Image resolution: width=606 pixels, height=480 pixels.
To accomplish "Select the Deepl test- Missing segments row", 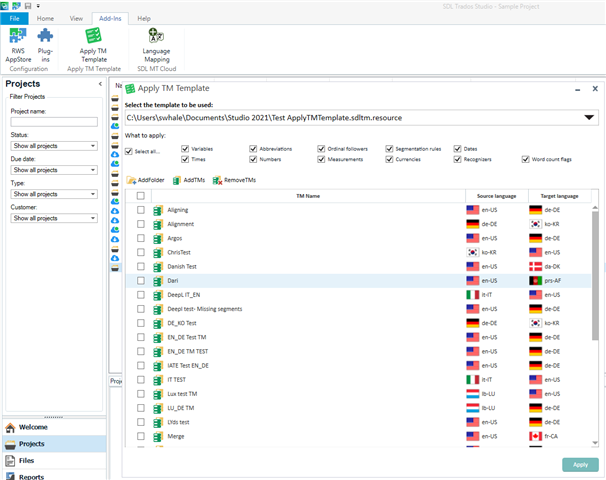I will coord(358,309).
